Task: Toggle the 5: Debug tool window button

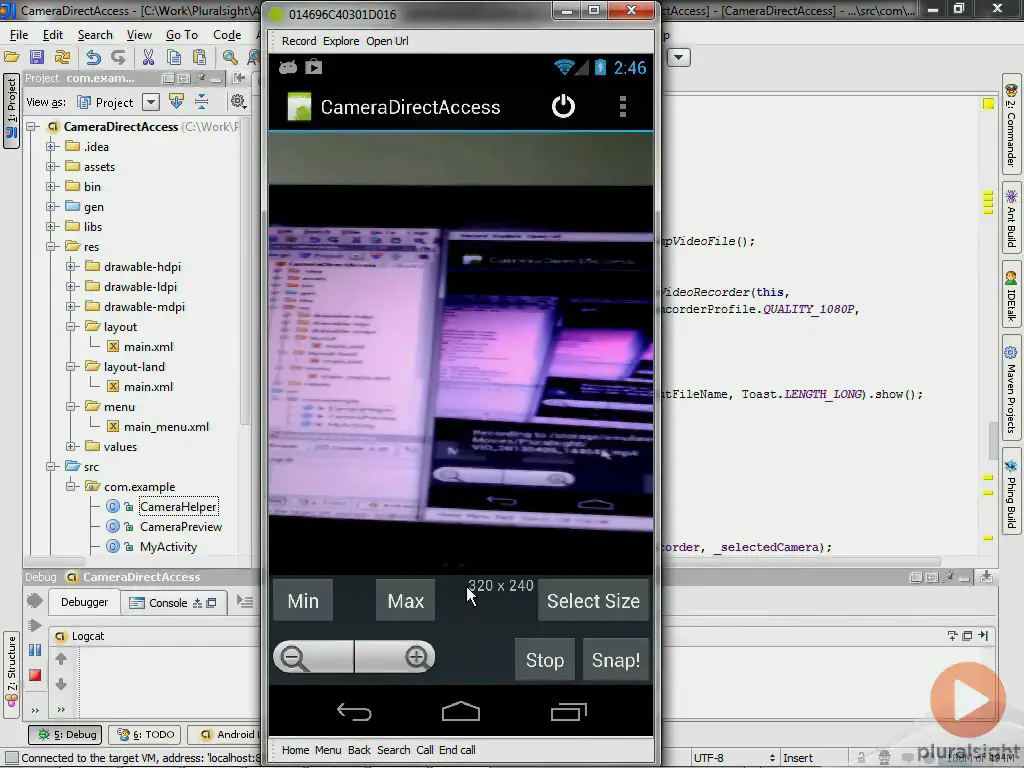Action: coord(66,734)
